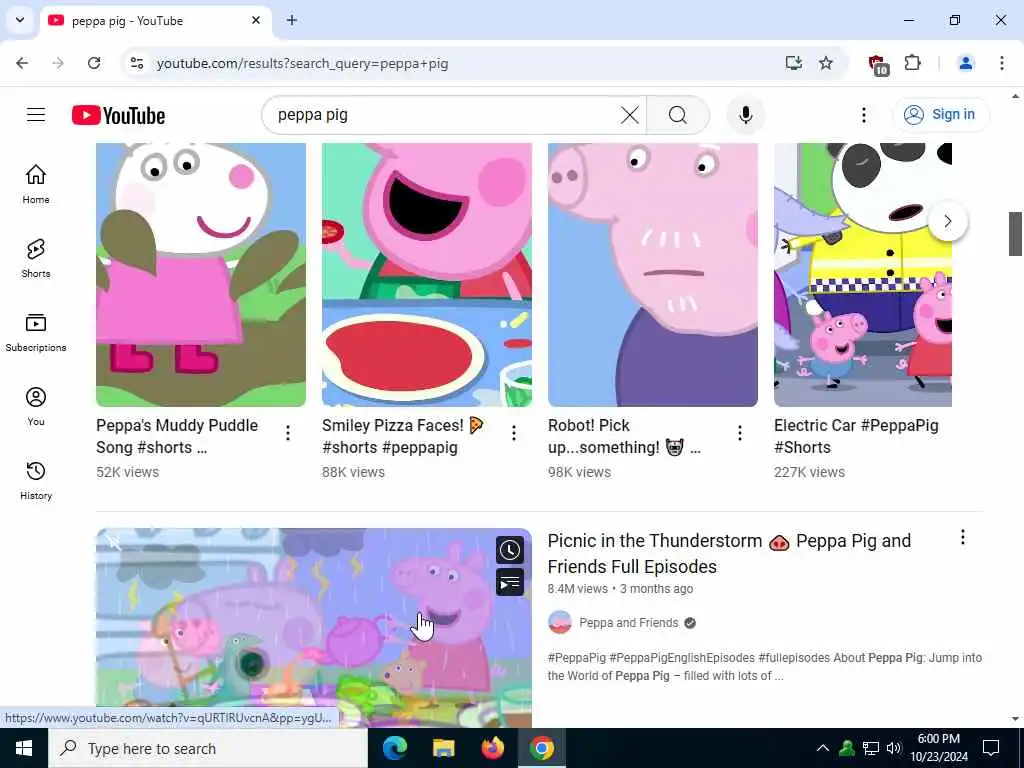Open Robot! Pick up...something! short title
Screen dimensions: 1024x768
click(x=624, y=436)
